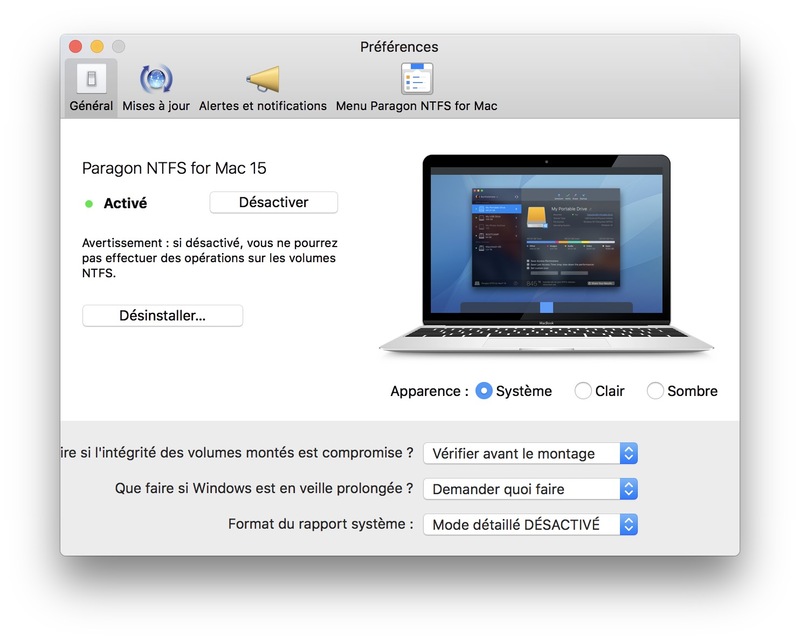Select the Sombre appearance option
Image resolution: width=800 pixels, height=642 pixels.
655,391
